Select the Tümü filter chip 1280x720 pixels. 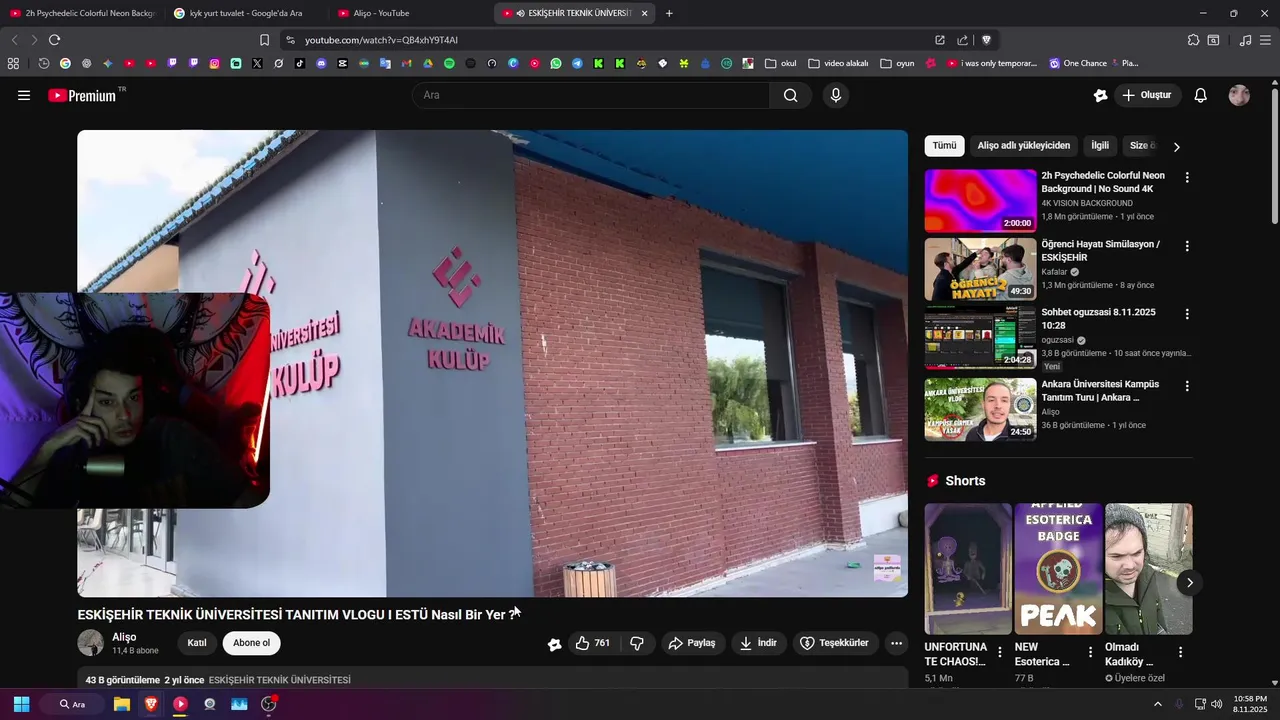point(944,146)
